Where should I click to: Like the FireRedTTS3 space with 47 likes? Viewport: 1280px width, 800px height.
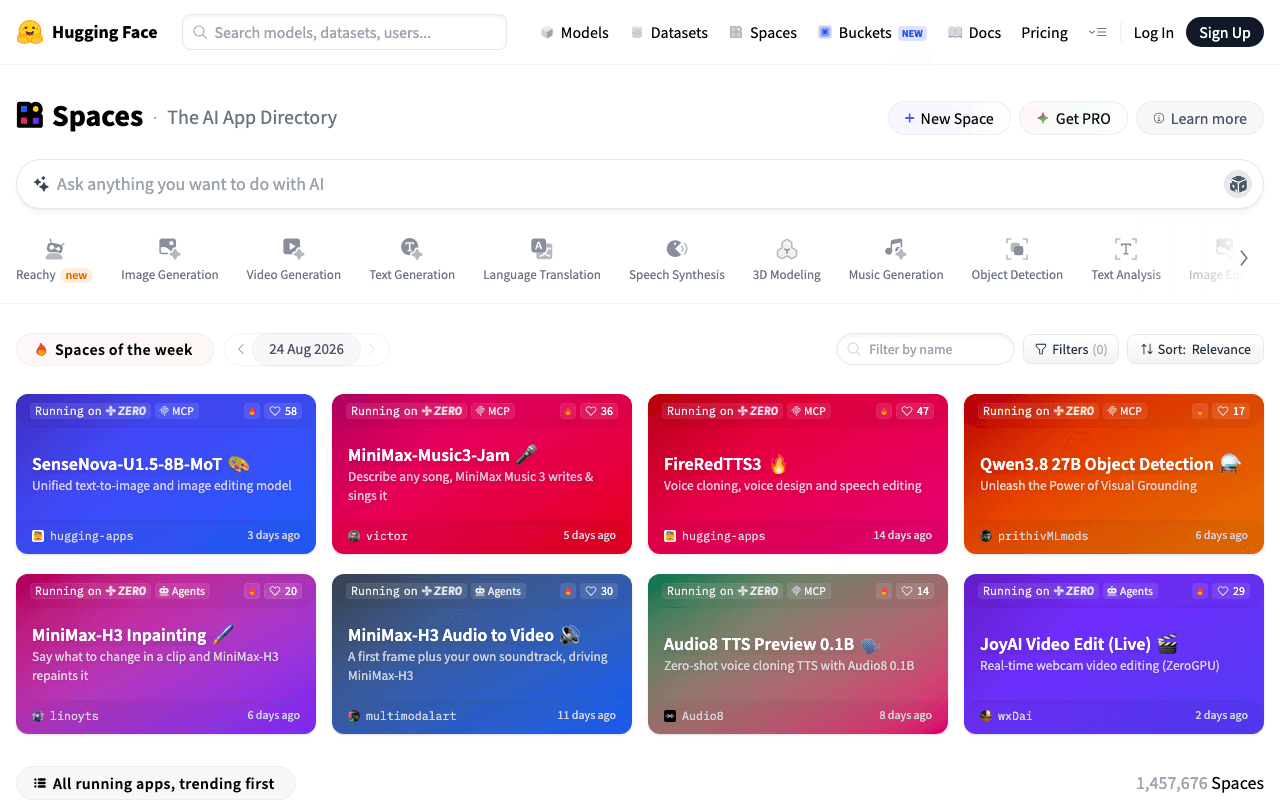click(x=916, y=411)
